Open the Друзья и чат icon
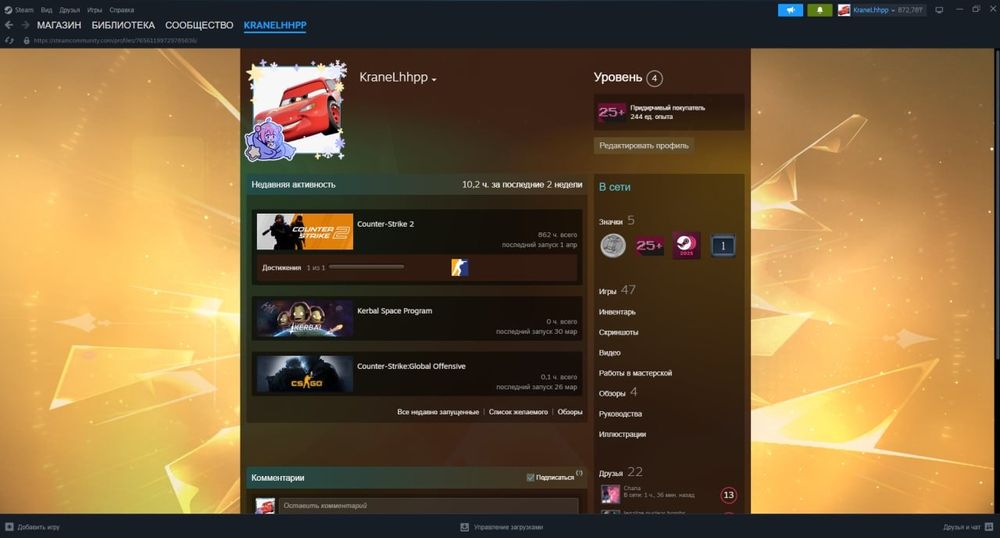Image resolution: width=1000 pixels, height=538 pixels. pos(989,527)
